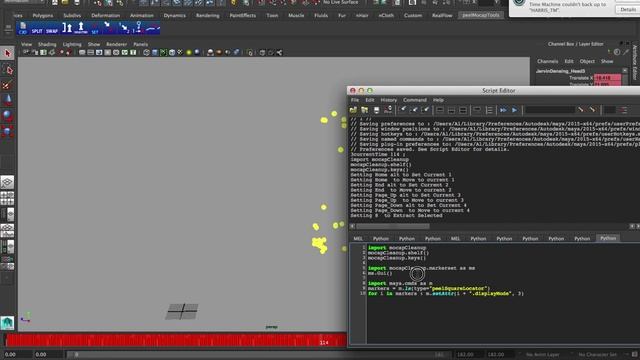The image size is (640, 360).
Task: Click Clear History broom icon
Action: 402,110
